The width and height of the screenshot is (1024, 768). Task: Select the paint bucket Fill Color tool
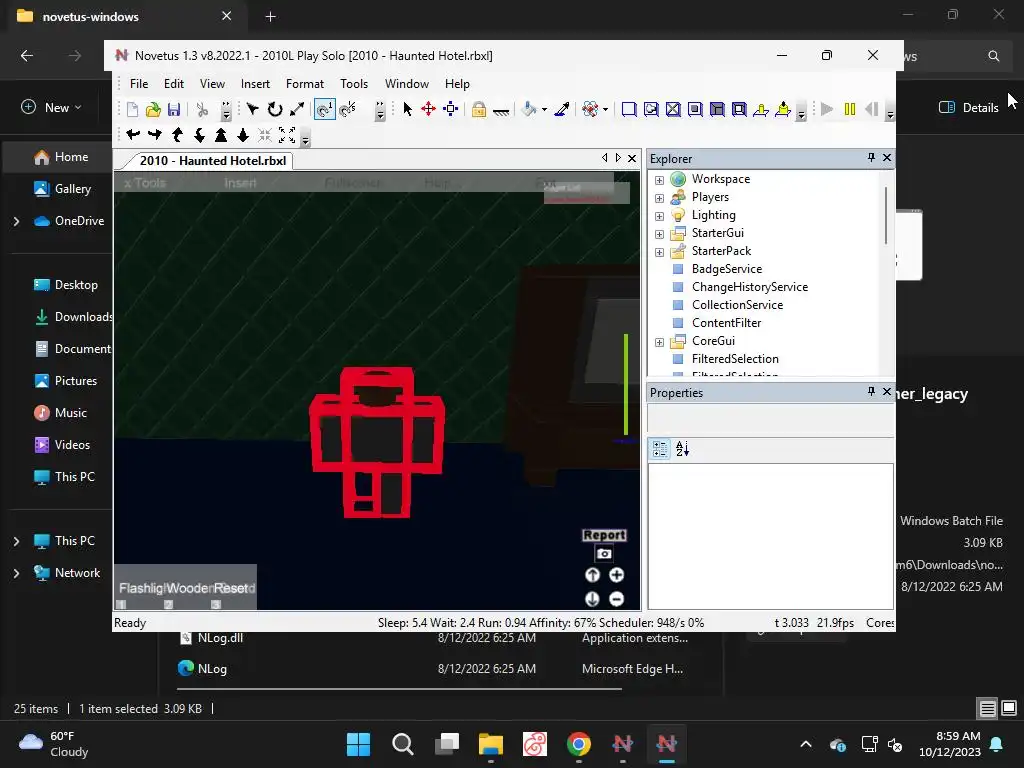529,109
